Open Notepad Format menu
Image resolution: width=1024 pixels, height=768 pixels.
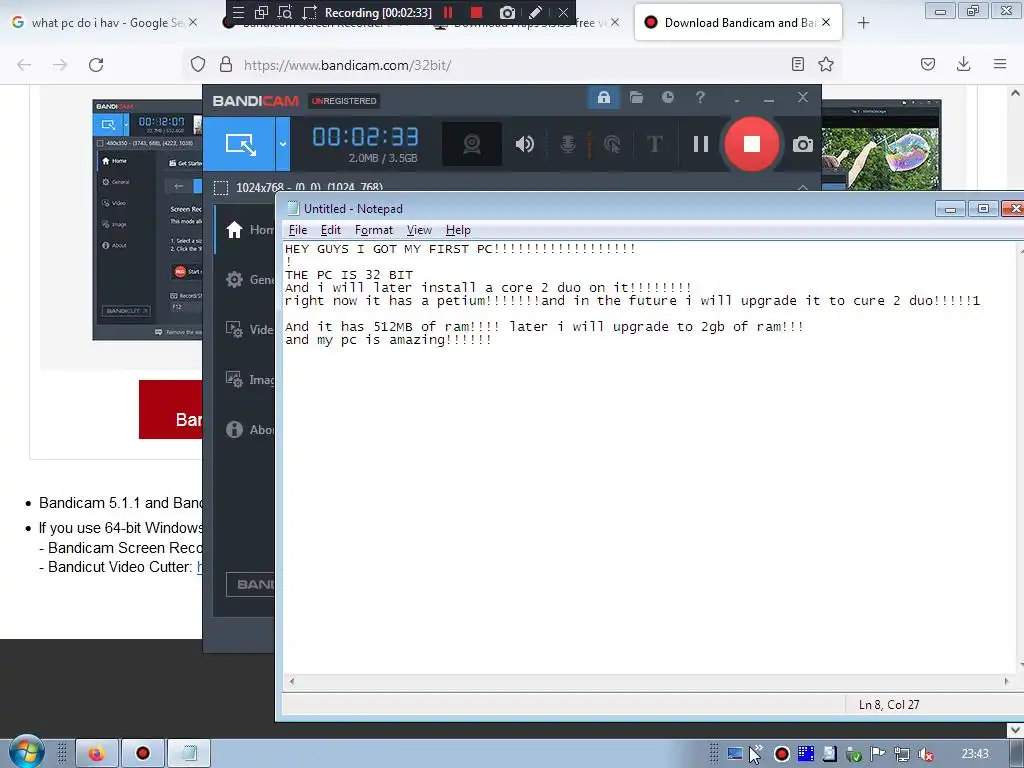click(374, 230)
